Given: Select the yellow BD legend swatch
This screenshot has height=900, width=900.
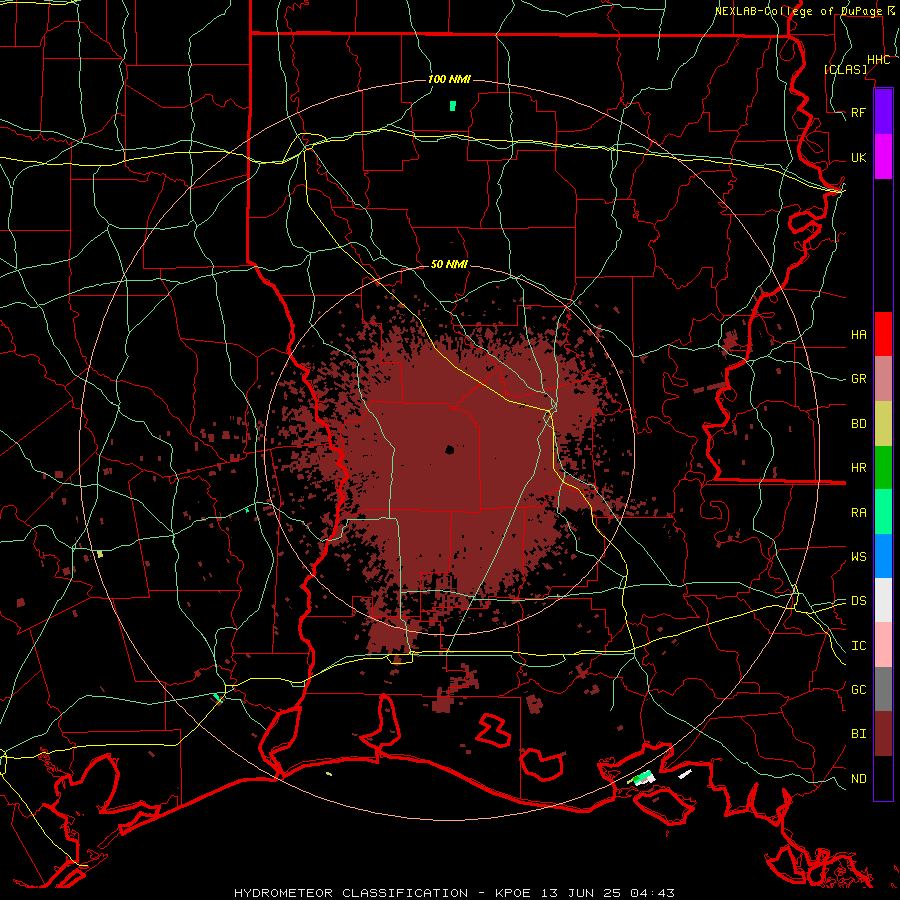Looking at the screenshot, I should click(x=883, y=424).
